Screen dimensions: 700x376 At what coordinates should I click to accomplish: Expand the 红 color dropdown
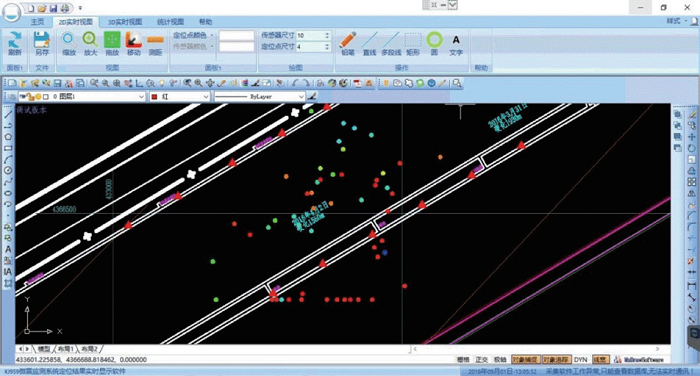tap(179, 96)
